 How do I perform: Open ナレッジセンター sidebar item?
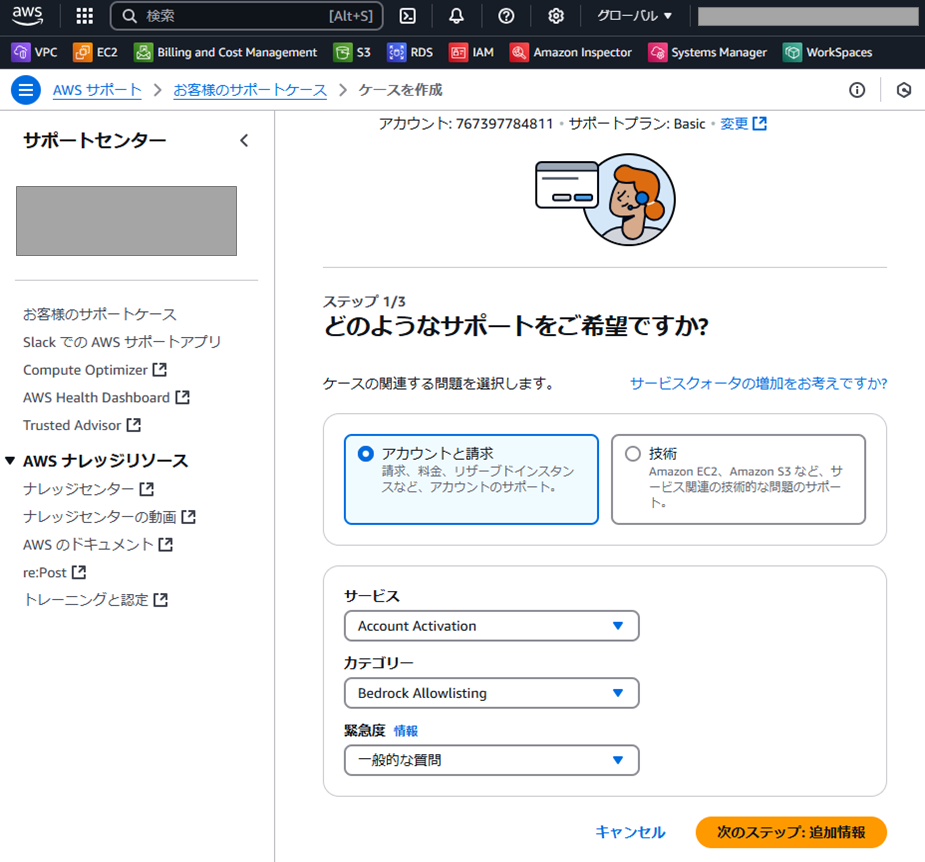[x=78, y=489]
